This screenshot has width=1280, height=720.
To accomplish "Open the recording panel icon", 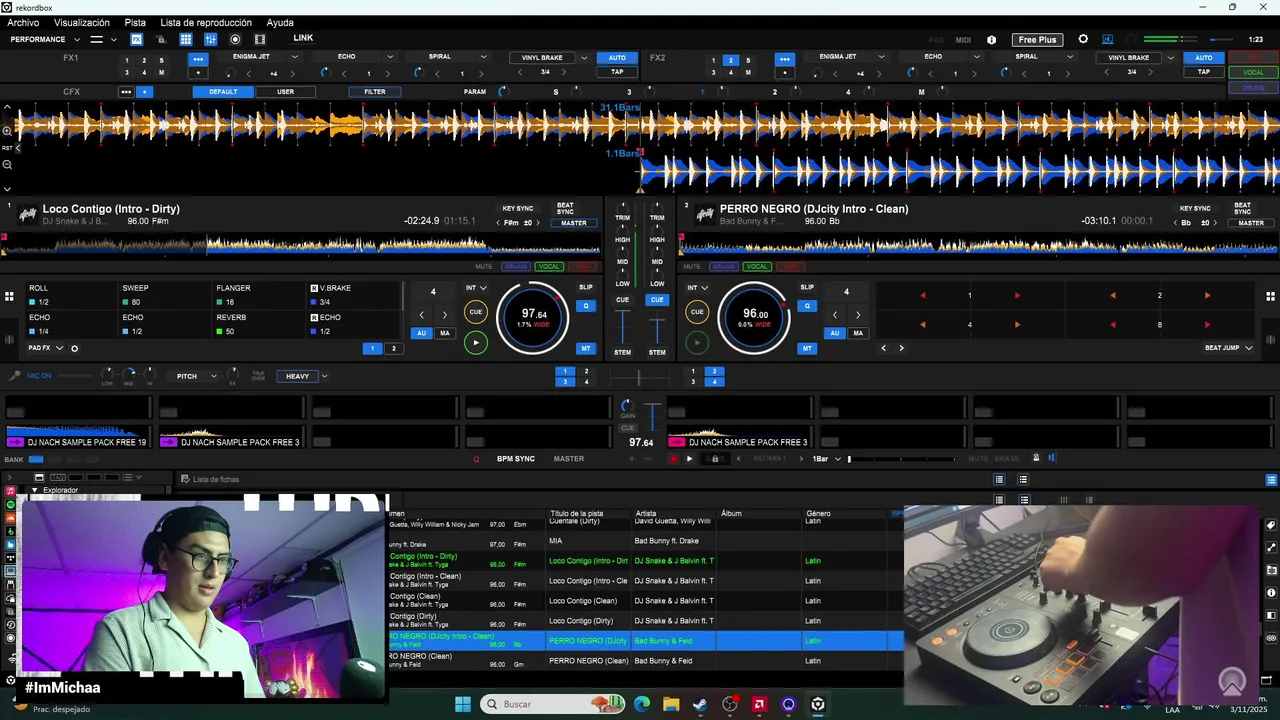I will point(235,39).
